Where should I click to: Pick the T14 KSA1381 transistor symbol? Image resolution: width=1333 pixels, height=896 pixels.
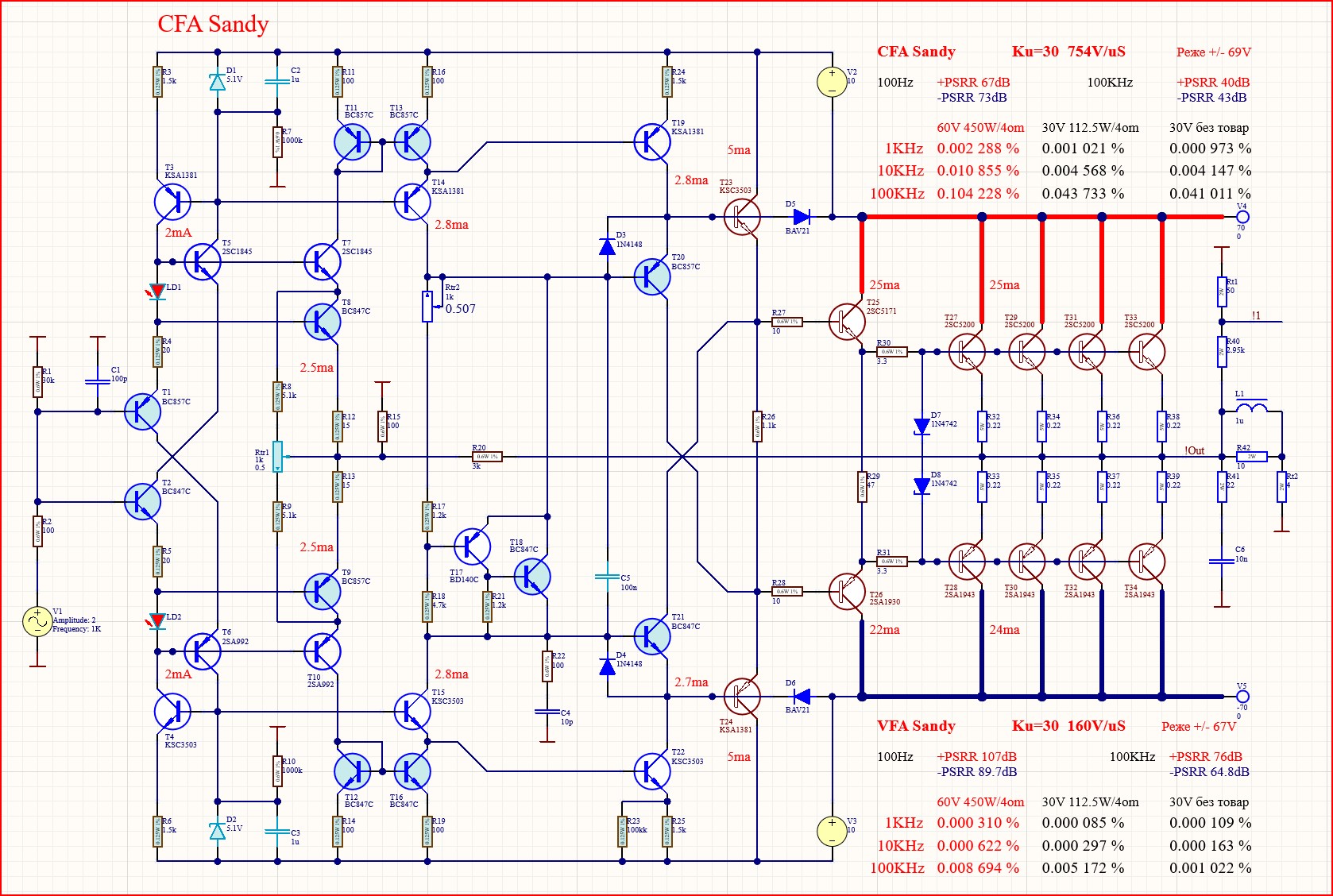[x=412, y=202]
